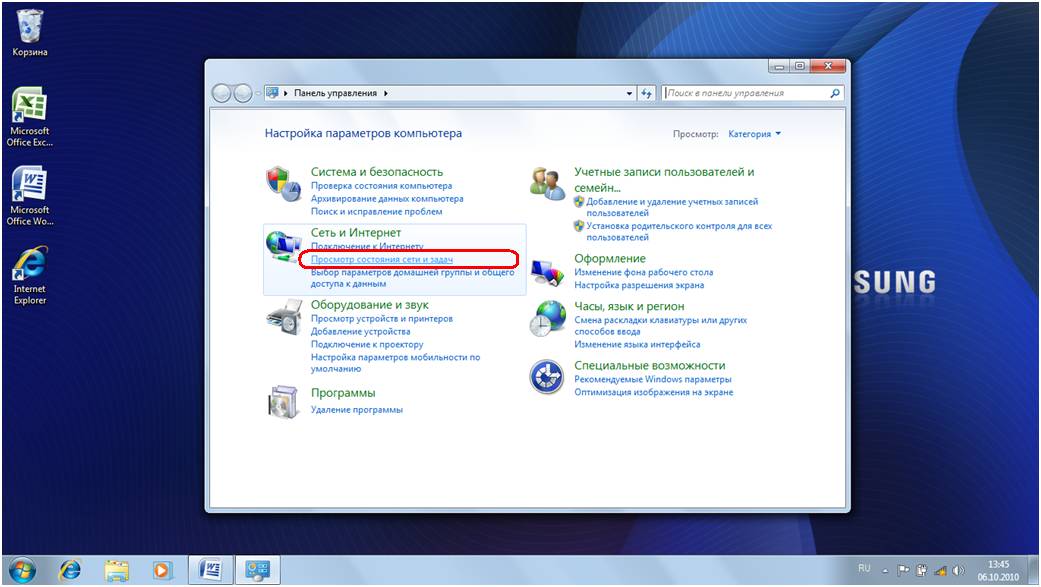Screen dimensions: 1041x587
Task: Open the Recycle Bin (Корзина) desktop icon
Action: [30, 33]
